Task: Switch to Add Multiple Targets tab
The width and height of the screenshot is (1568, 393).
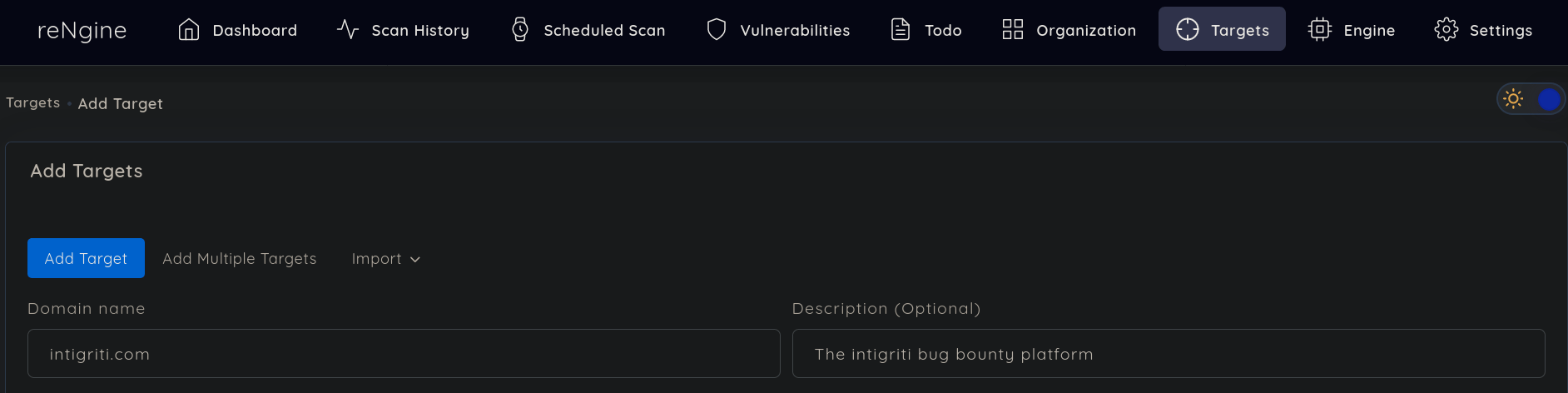Action: (240, 259)
